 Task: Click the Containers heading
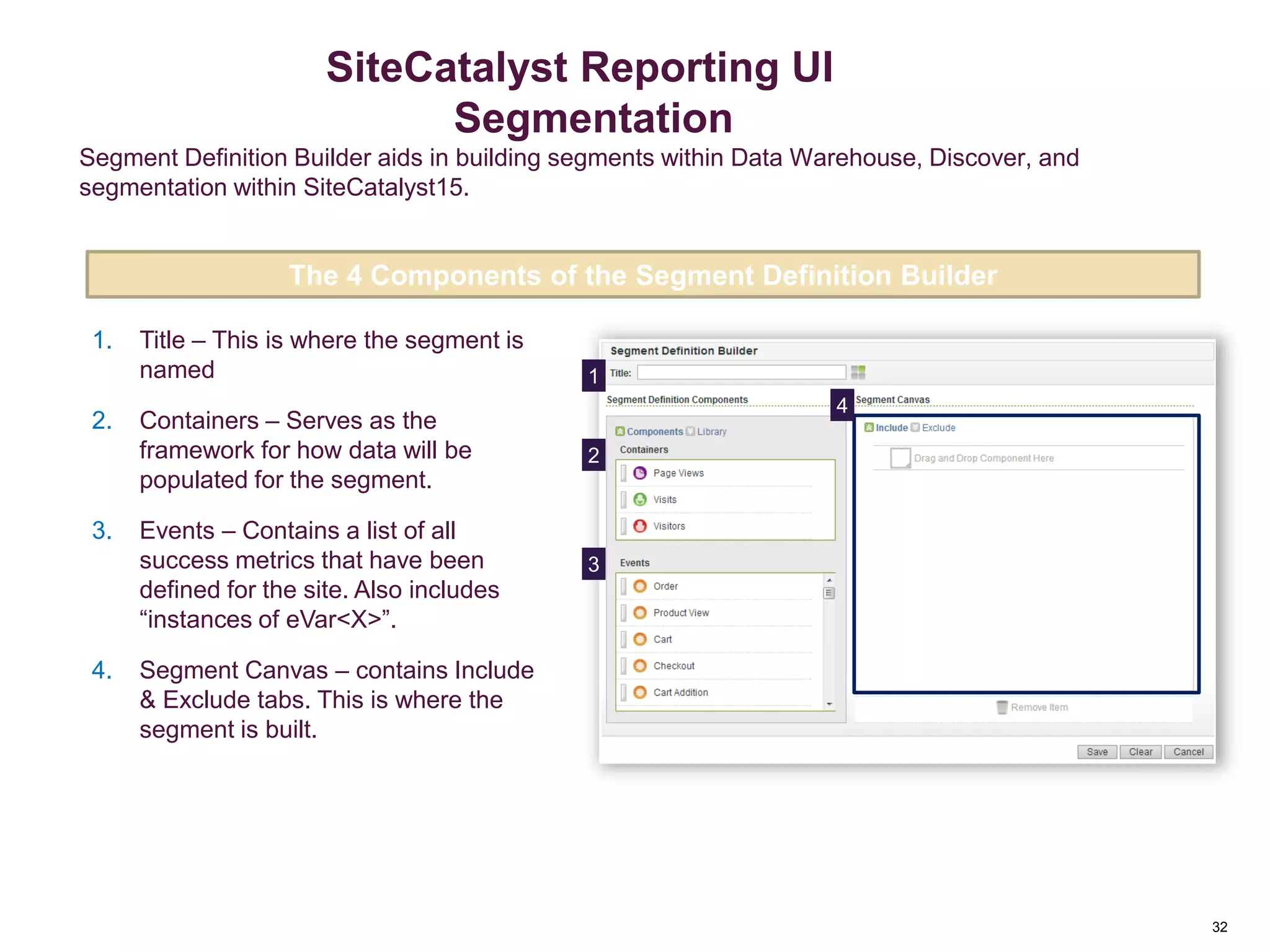coord(644,449)
